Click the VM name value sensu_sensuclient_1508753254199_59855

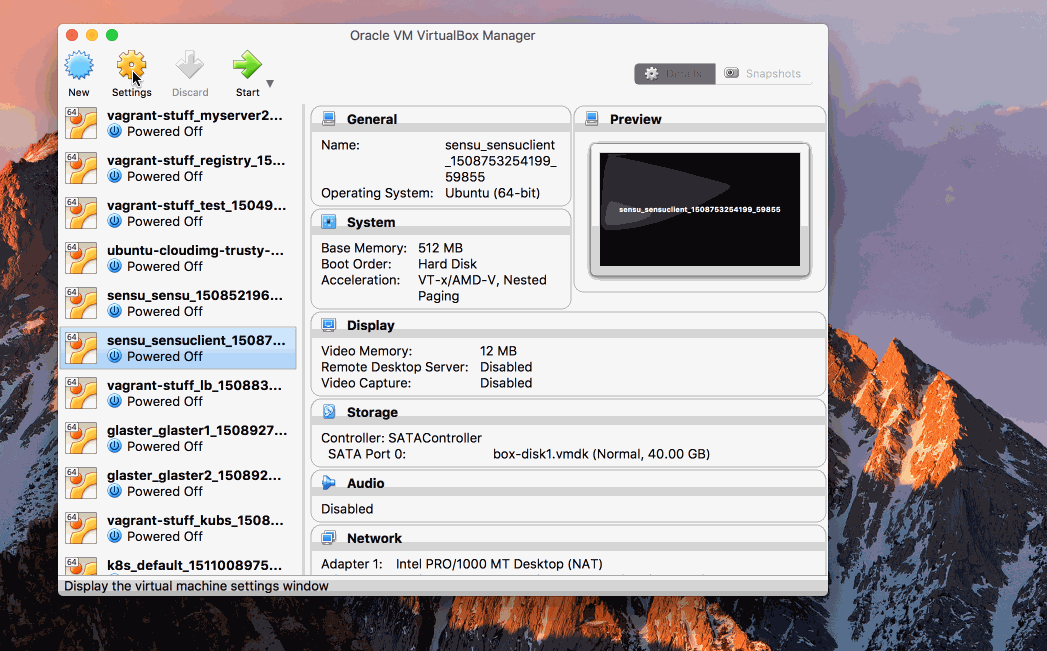501,161
